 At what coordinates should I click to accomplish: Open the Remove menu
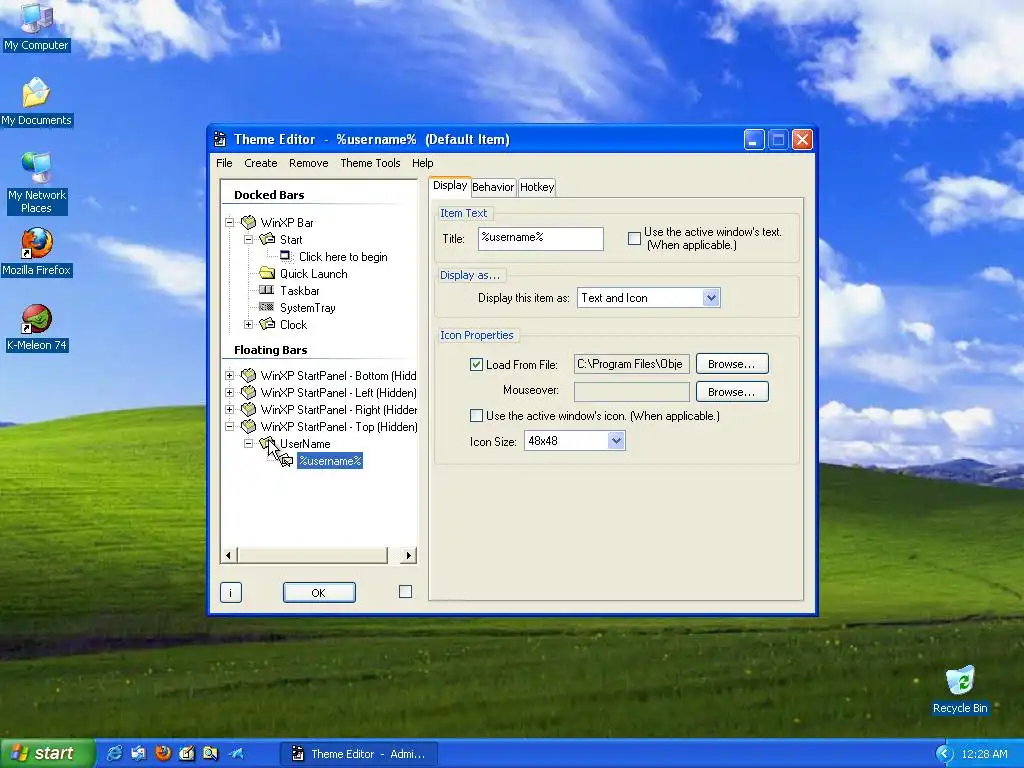click(x=308, y=163)
